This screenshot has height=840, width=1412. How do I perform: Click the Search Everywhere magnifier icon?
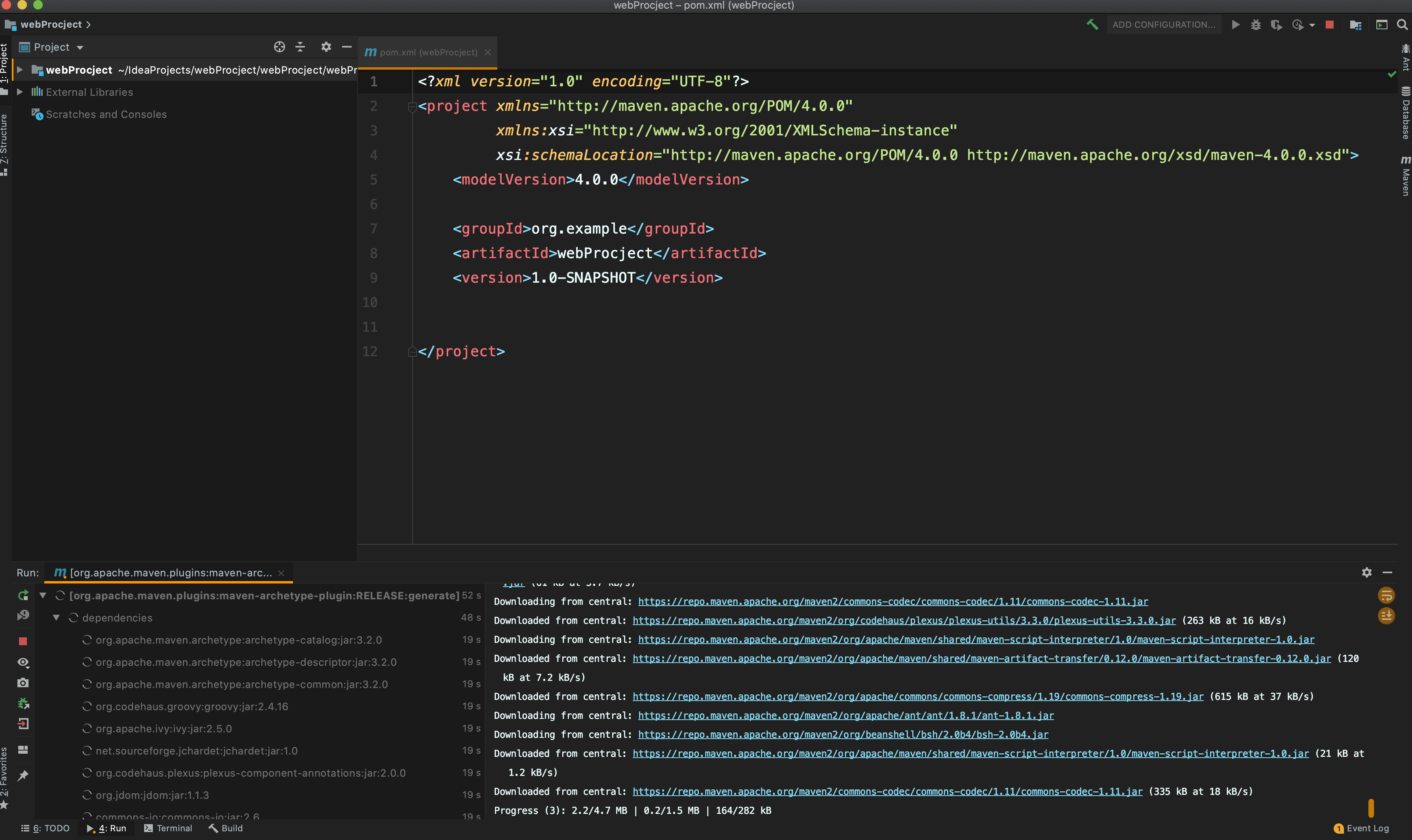(1402, 24)
